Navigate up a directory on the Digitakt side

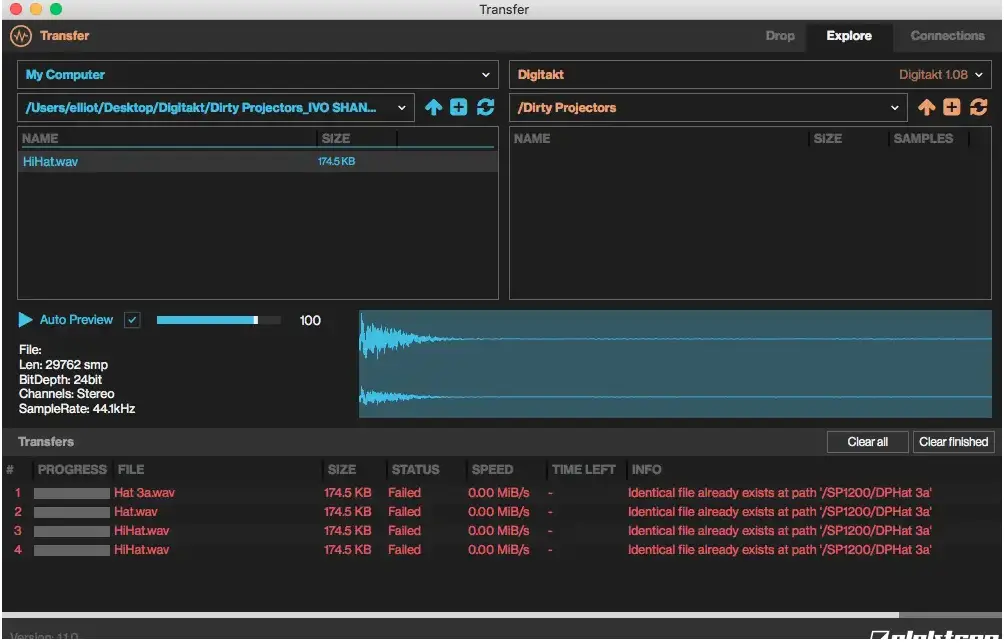point(926,107)
